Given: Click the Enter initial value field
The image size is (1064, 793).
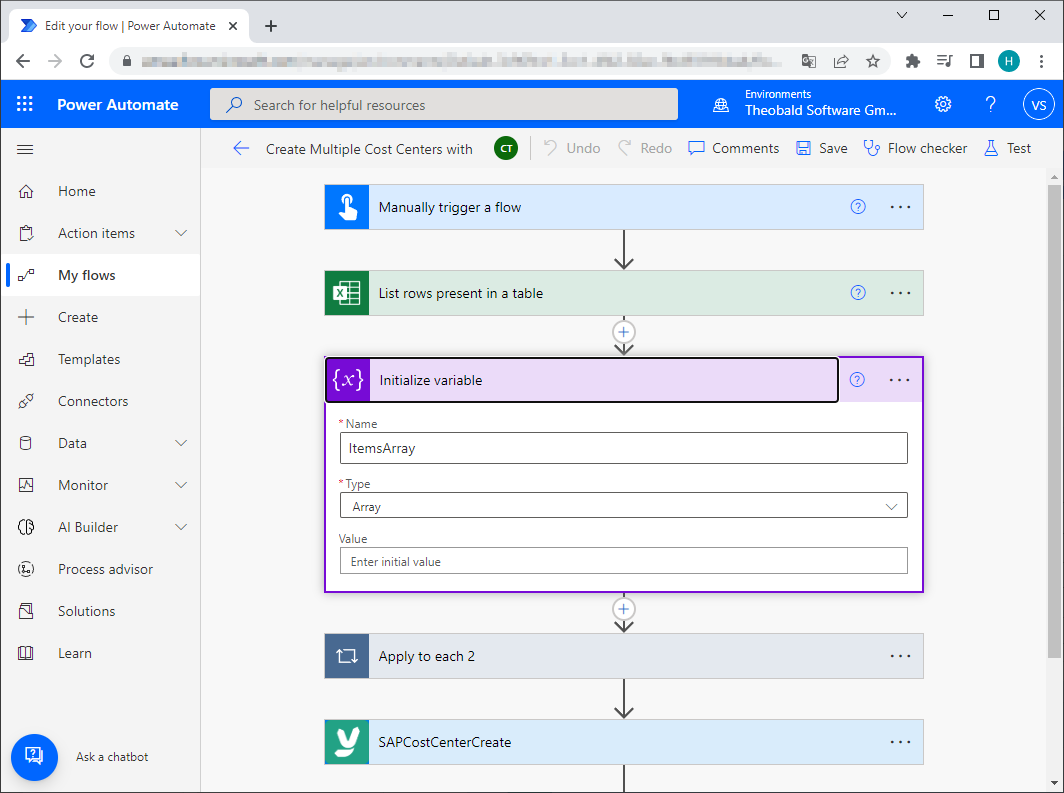Looking at the screenshot, I should [x=624, y=562].
